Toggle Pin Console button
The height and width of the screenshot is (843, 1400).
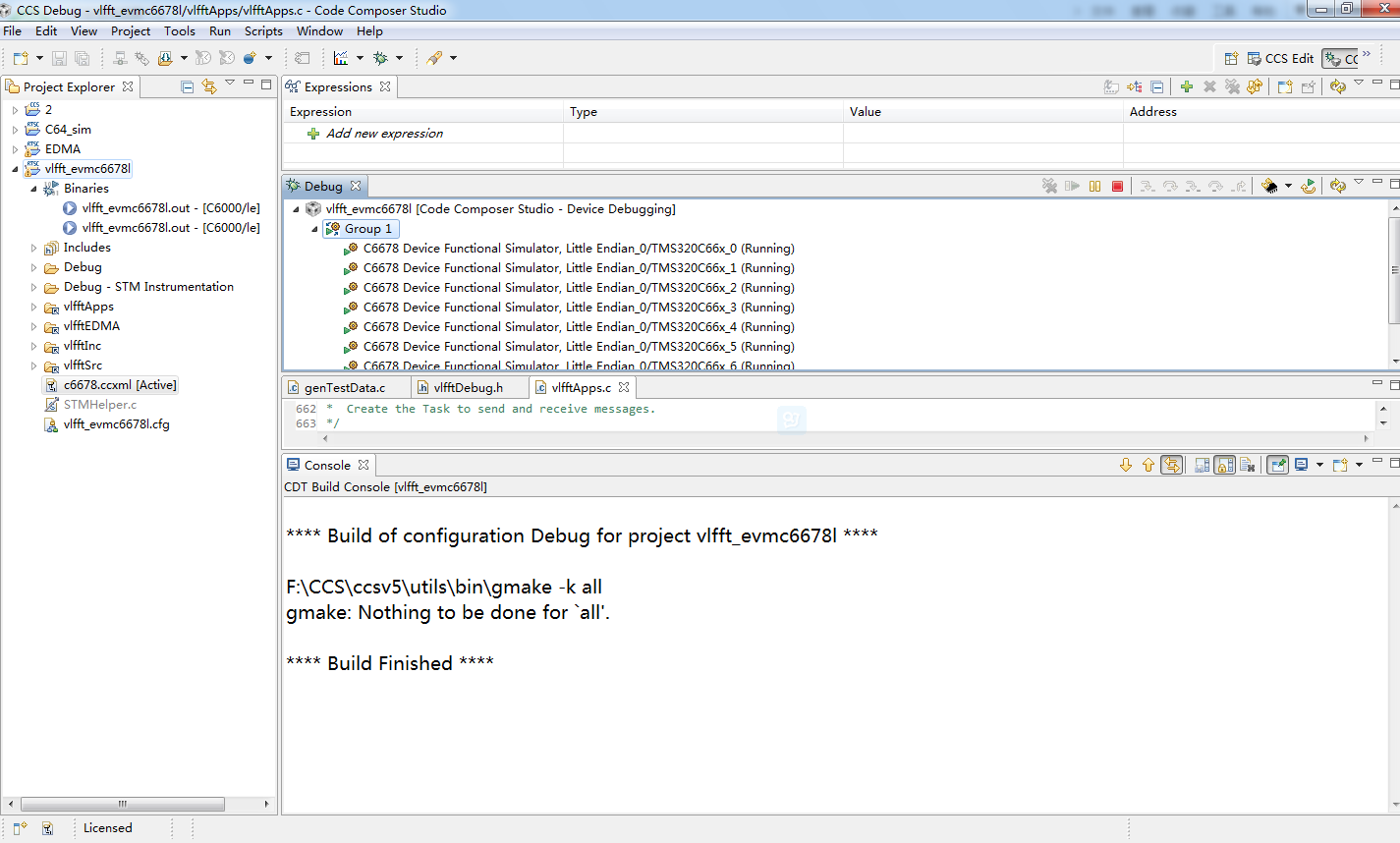[x=1277, y=465]
